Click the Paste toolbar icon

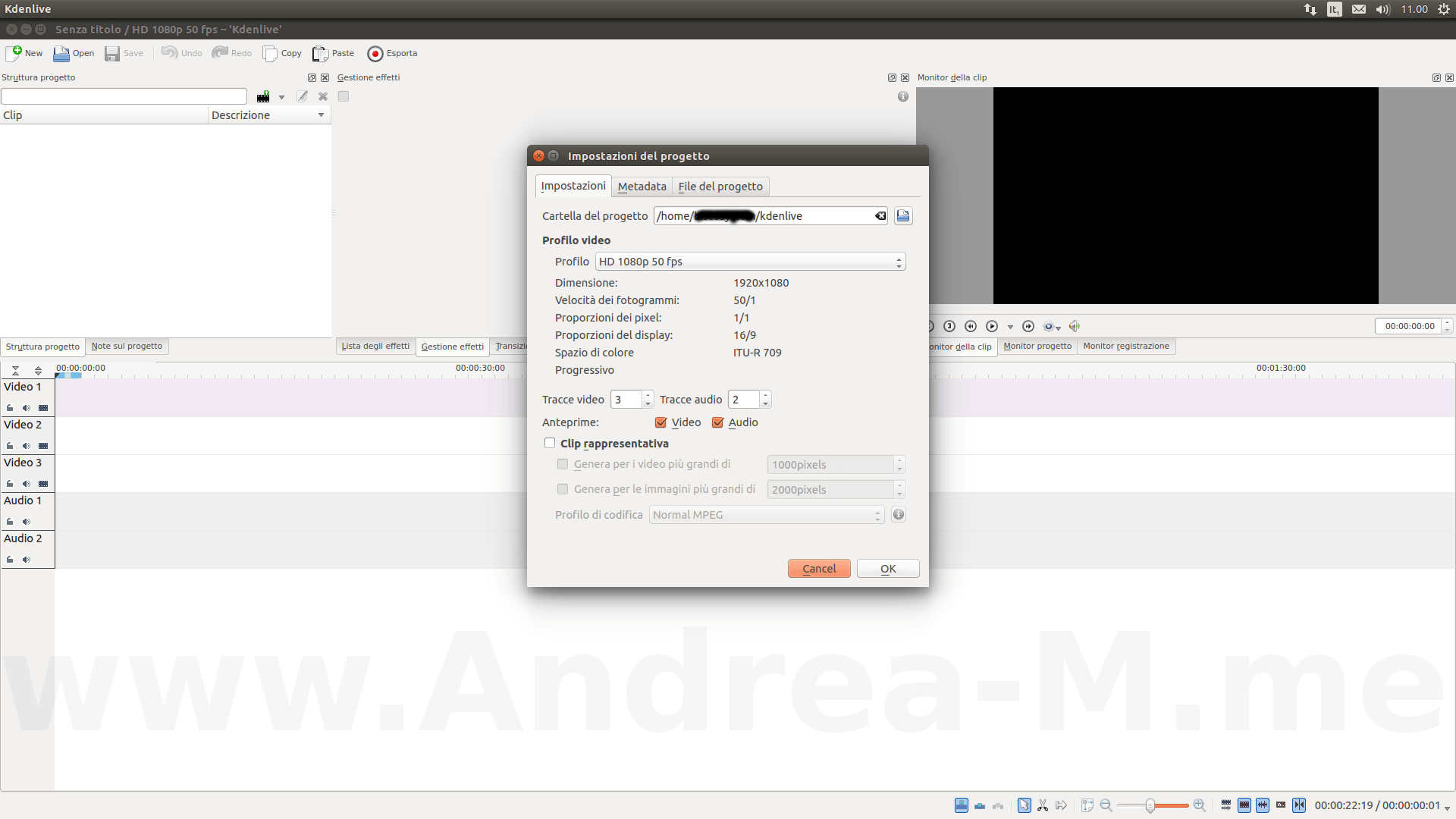point(320,53)
